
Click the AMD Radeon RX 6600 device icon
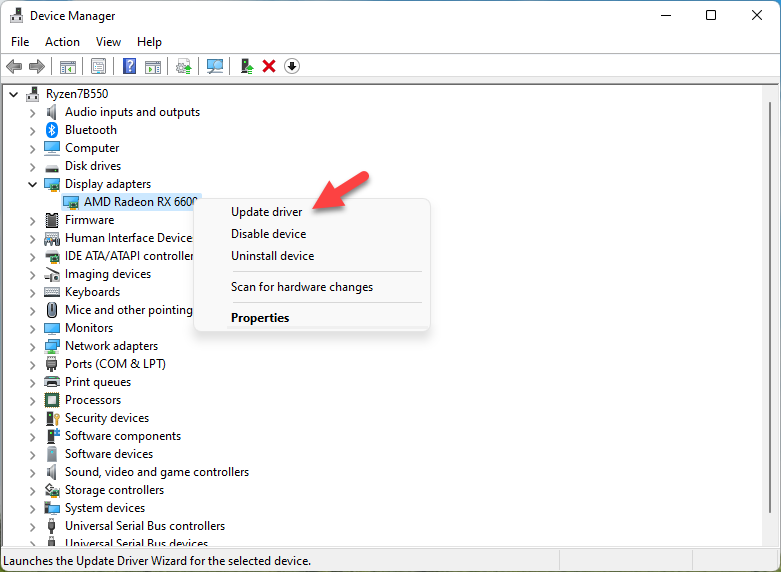[x=71, y=202]
